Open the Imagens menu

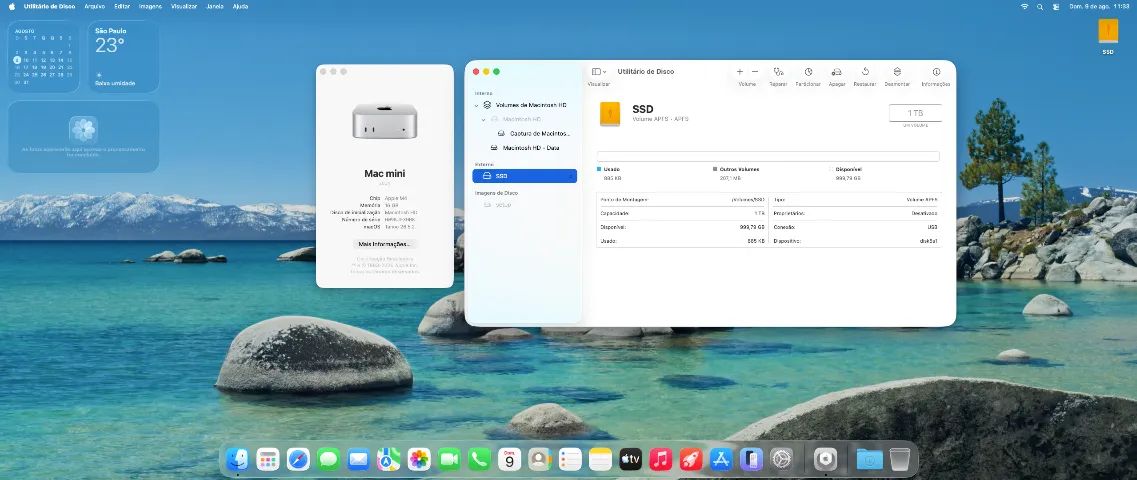(x=150, y=6)
